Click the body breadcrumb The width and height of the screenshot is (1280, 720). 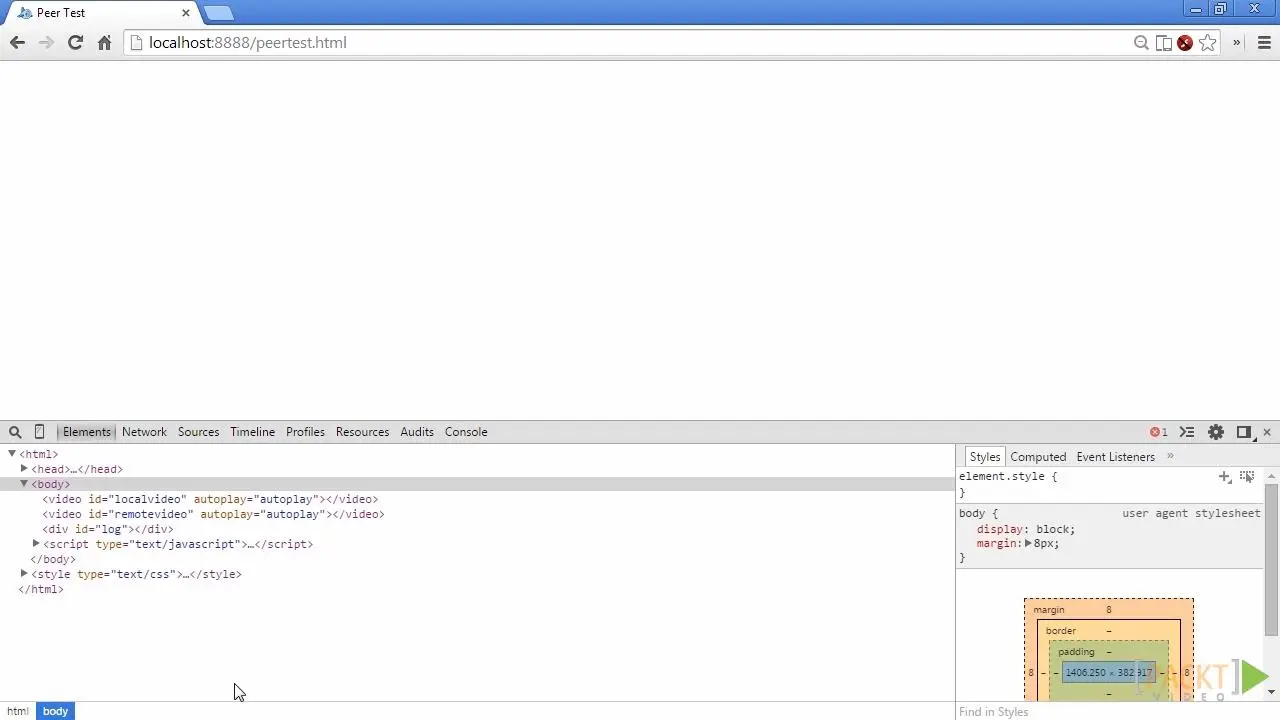click(x=55, y=711)
